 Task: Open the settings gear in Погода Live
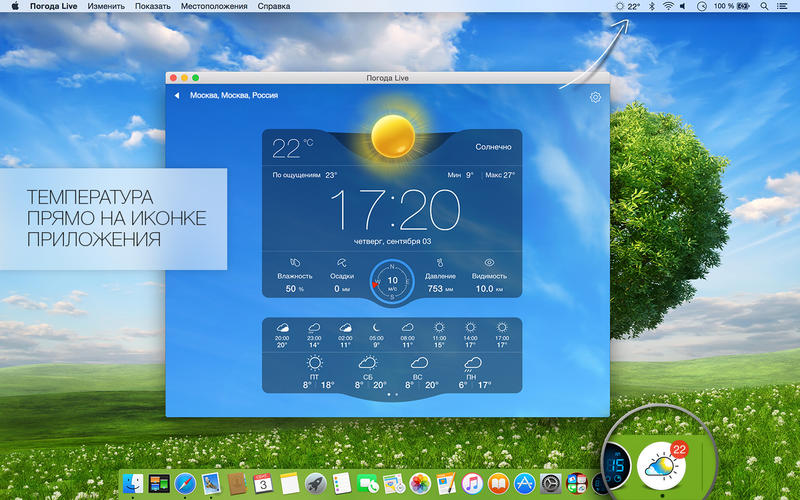595,97
